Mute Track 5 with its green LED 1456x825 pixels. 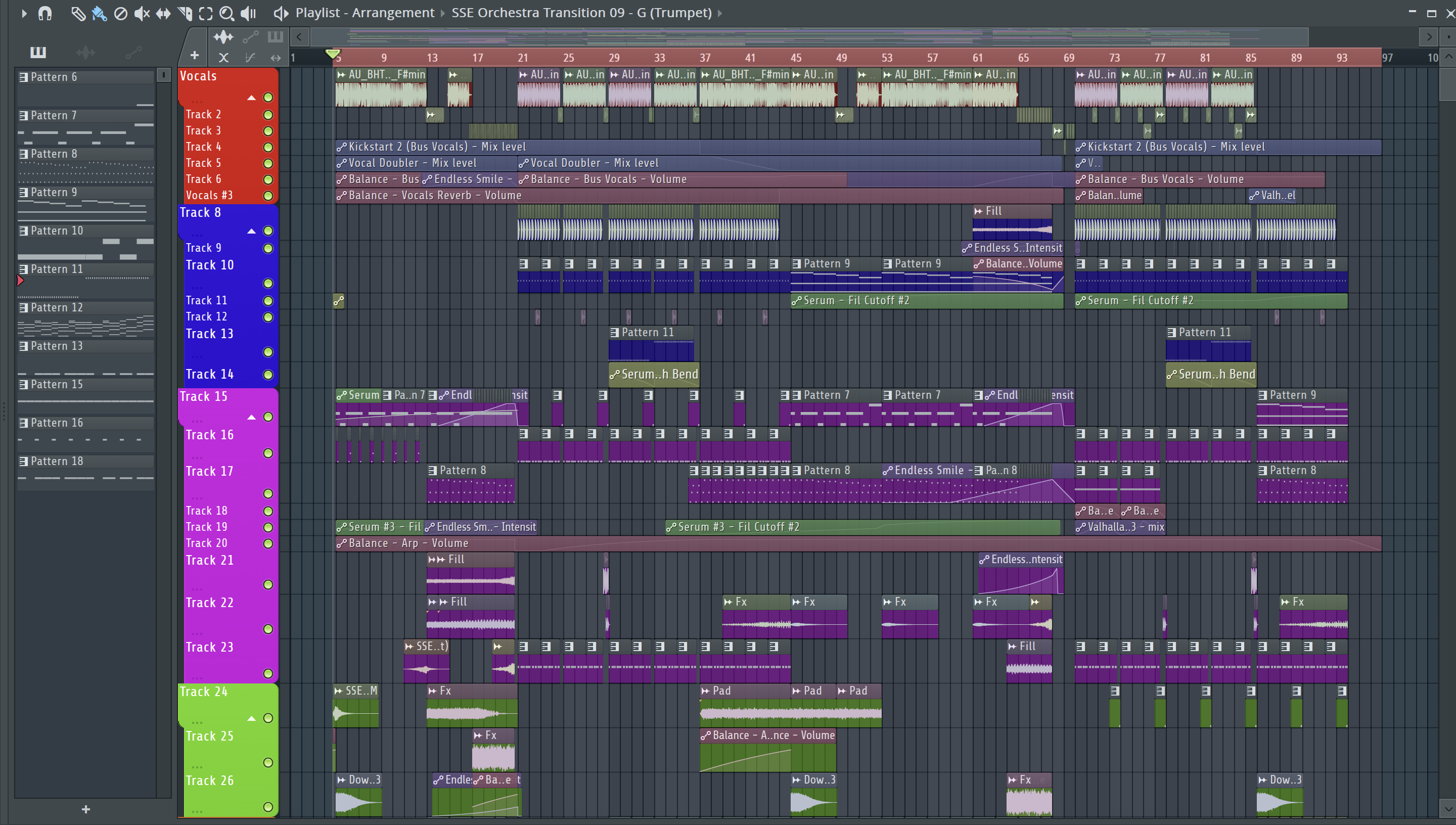pyautogui.click(x=268, y=163)
